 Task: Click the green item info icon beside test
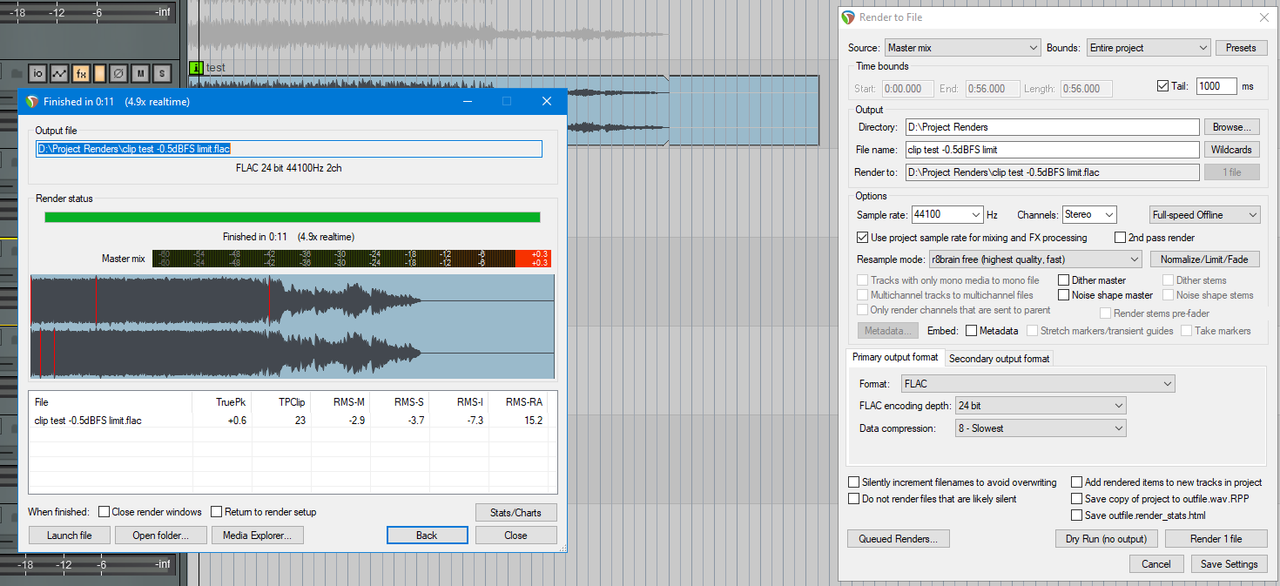click(196, 68)
